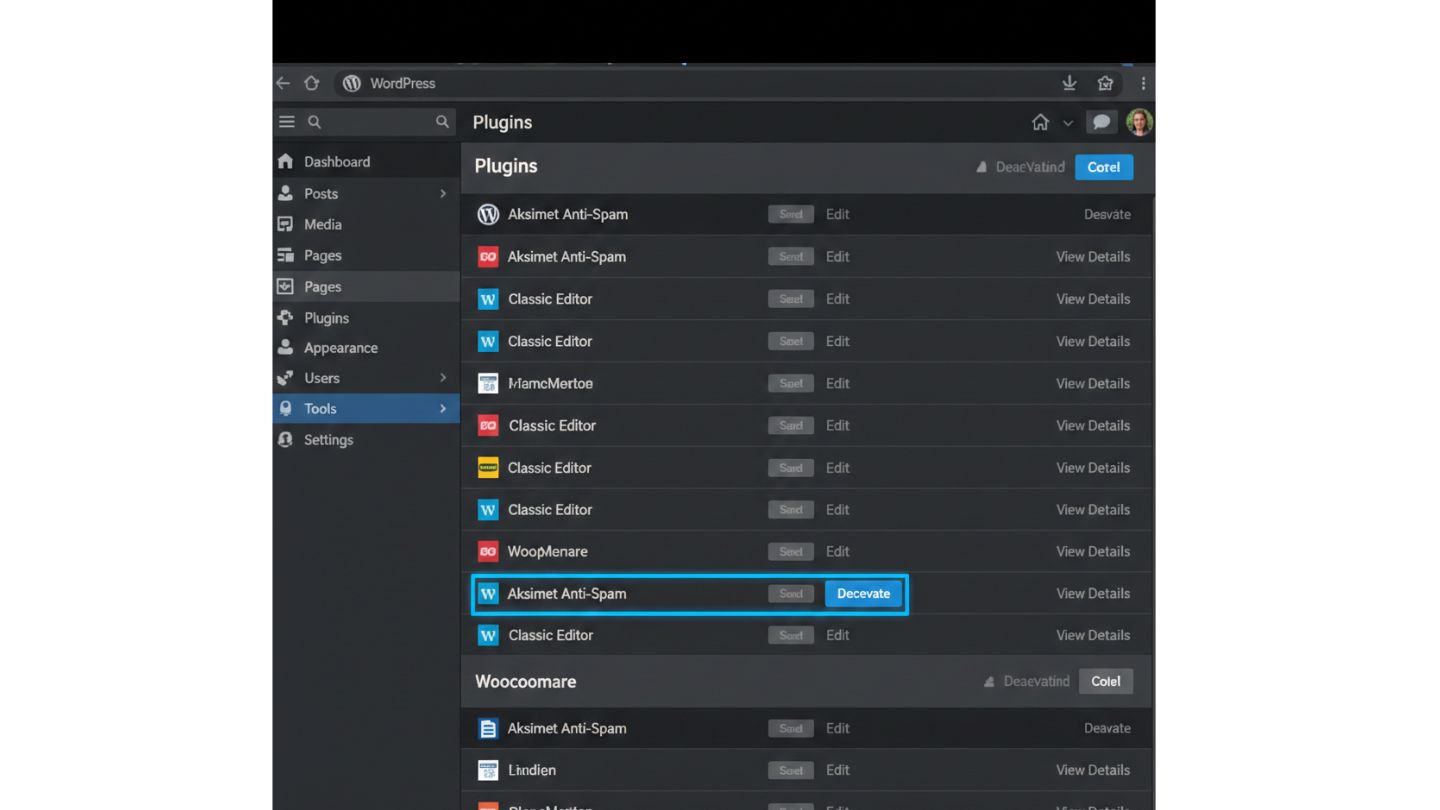Viewport: 1440px width, 810px height.
Task: Expand the Posts submenu arrow
Action: 443,194
